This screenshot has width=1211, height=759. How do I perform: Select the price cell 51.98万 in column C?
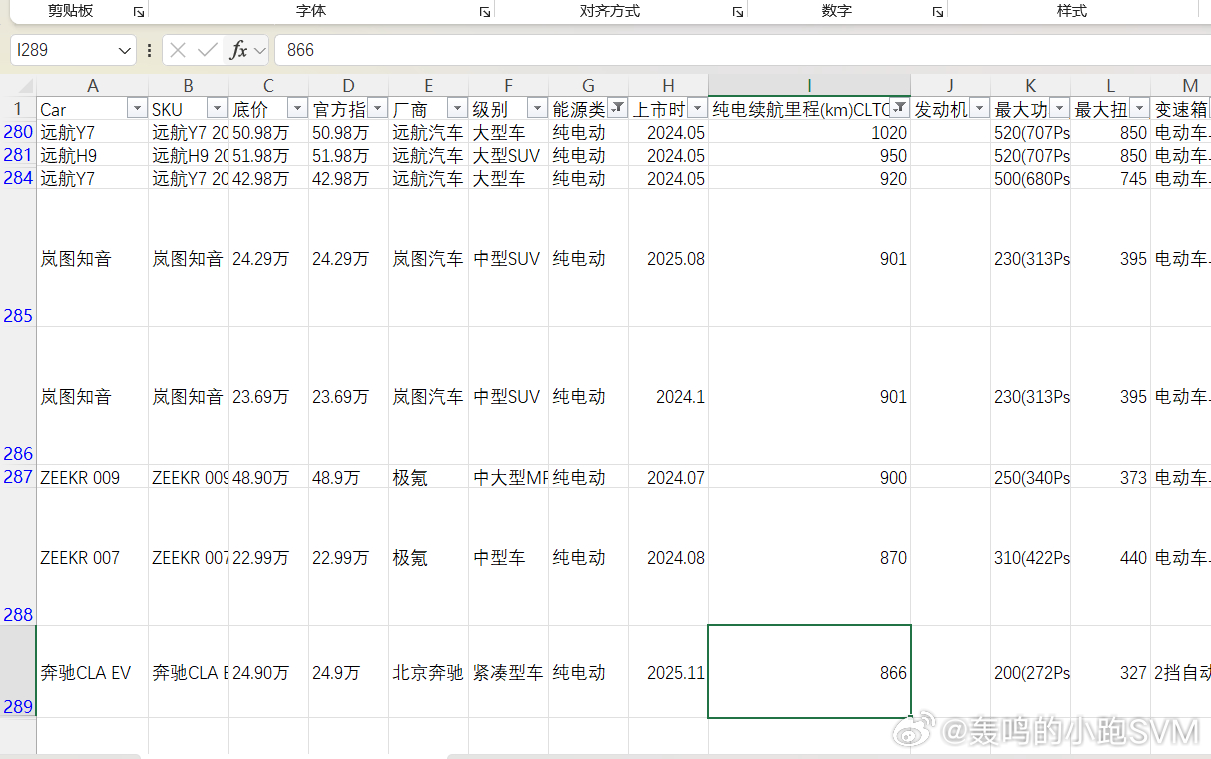pos(268,155)
